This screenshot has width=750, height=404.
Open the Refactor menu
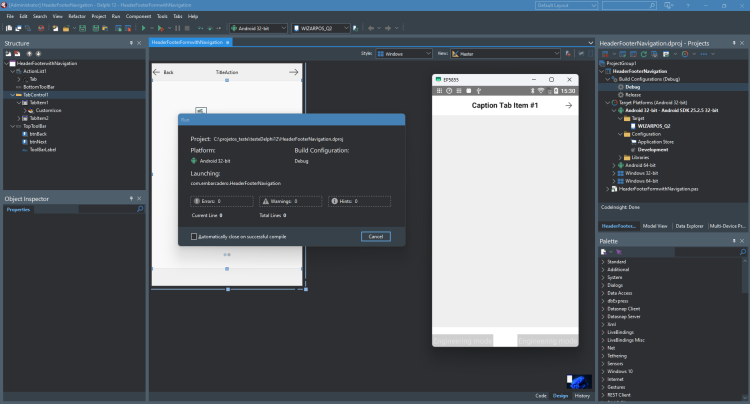point(77,16)
